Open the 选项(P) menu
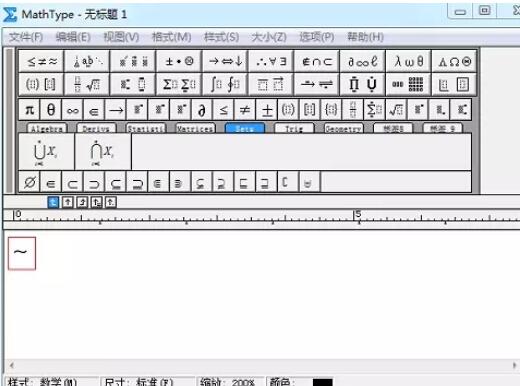 (x=317, y=37)
